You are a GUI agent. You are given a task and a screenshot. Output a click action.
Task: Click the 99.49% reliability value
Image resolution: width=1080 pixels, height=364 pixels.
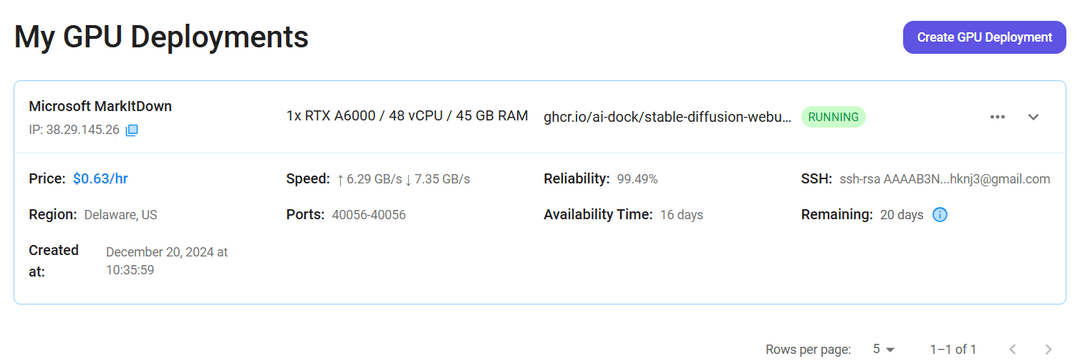[x=637, y=179]
